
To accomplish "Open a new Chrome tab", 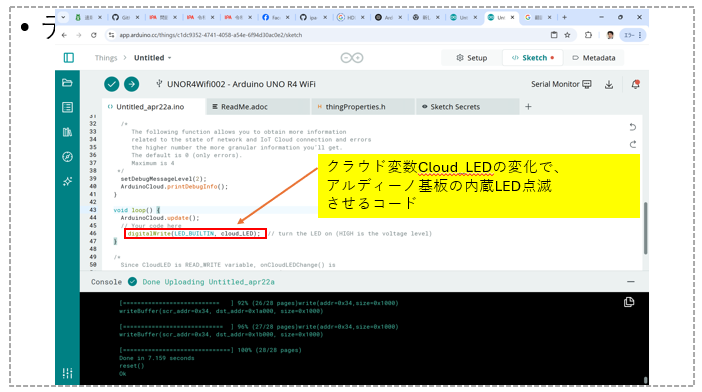I will tap(565, 17).
